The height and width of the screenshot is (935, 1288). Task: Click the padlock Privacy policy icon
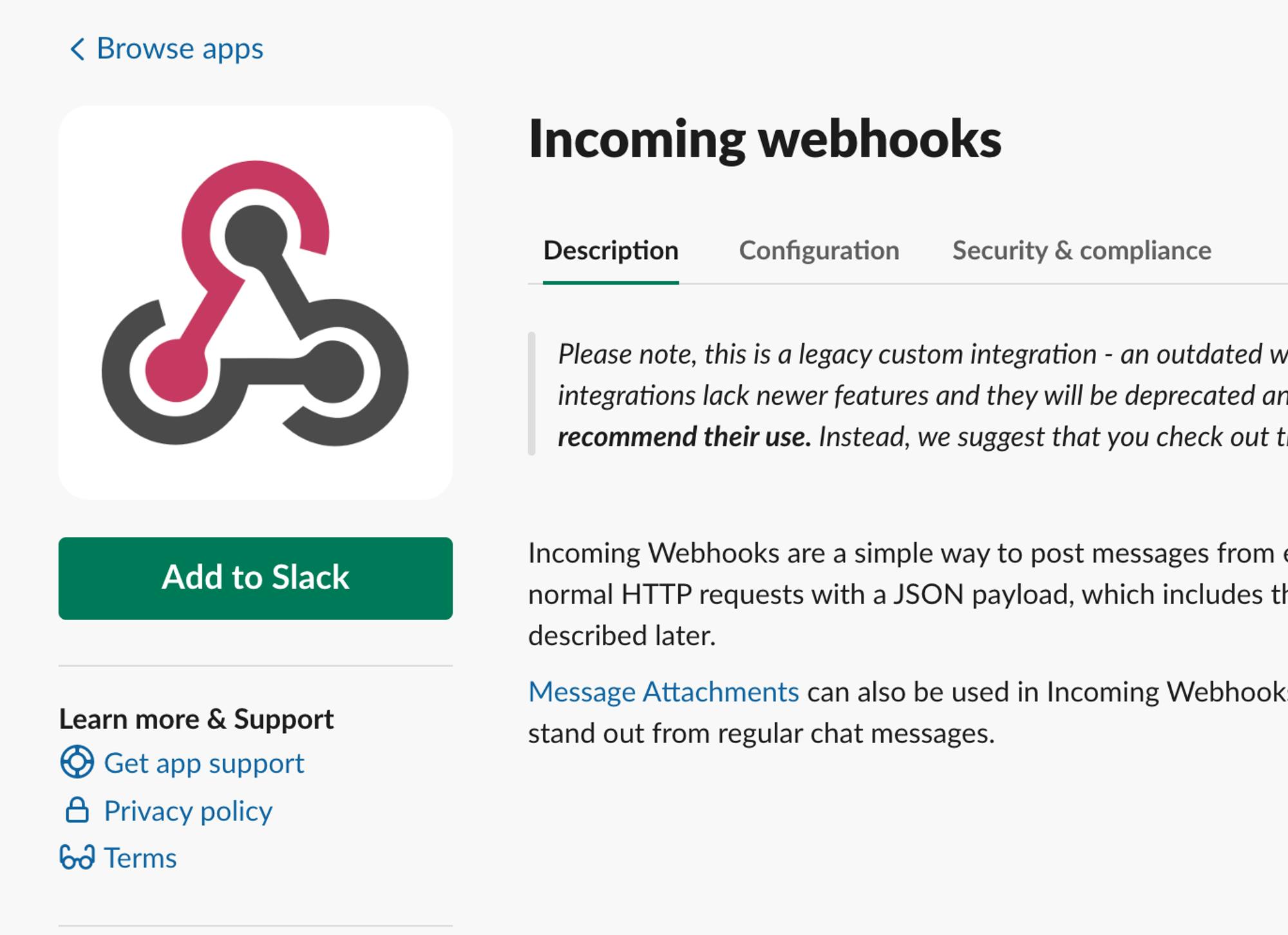(77, 810)
